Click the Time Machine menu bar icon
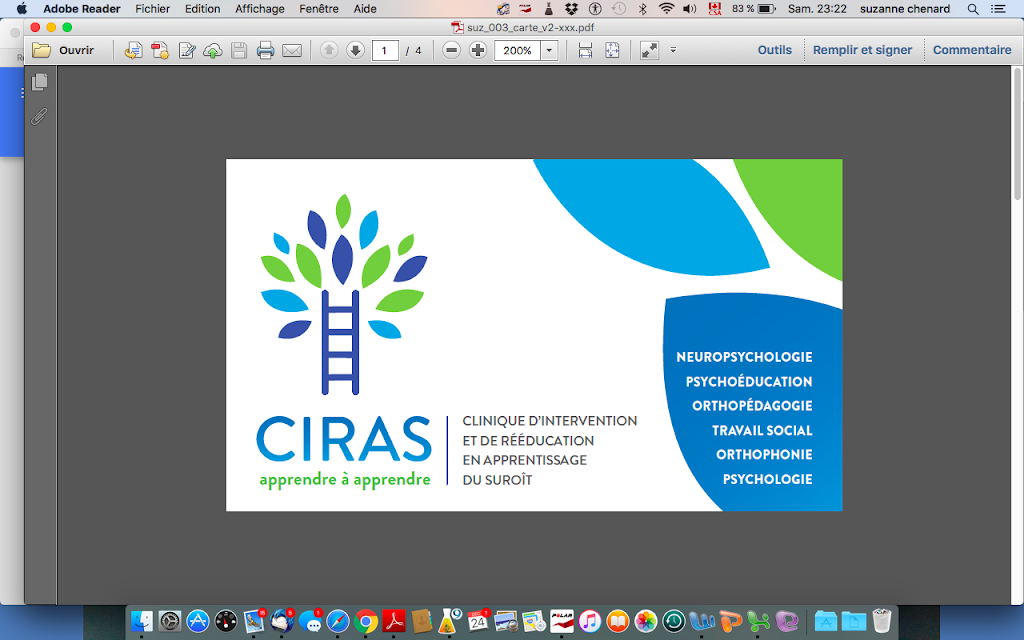Screen dimensions: 1024x640 coord(619,9)
